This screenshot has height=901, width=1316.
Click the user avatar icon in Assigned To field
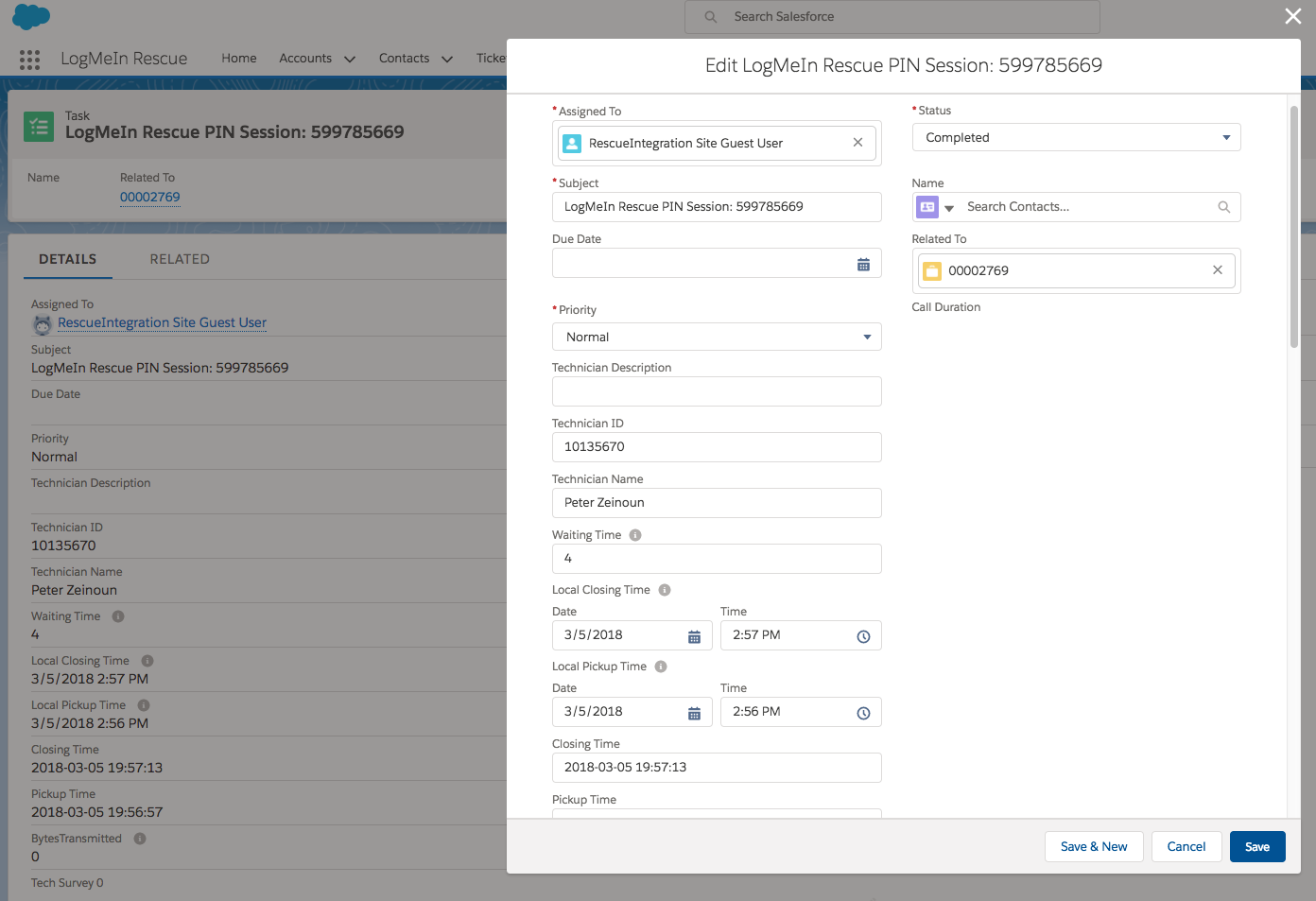[x=572, y=144]
